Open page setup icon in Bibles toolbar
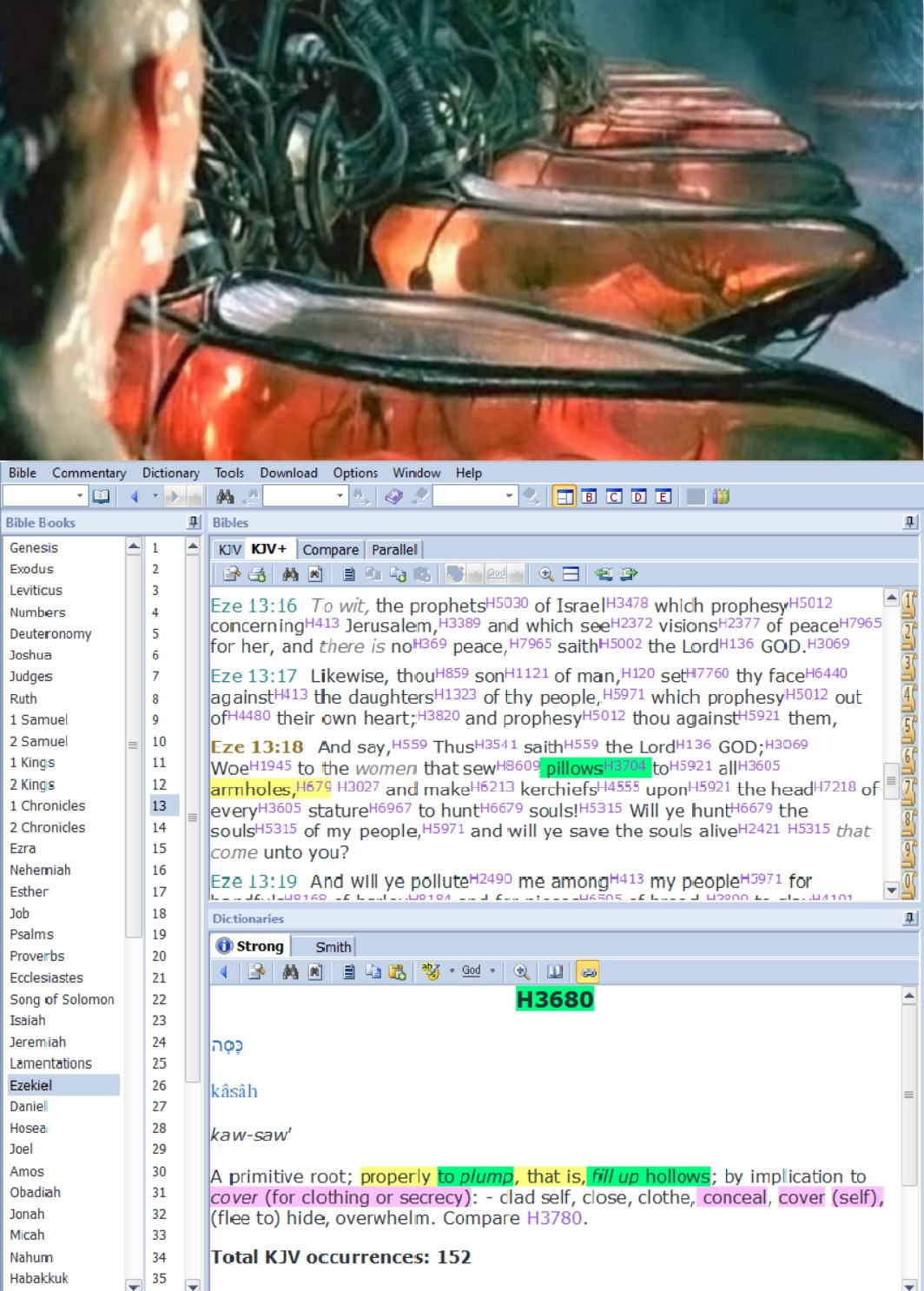924x1291 pixels. pos(232,574)
